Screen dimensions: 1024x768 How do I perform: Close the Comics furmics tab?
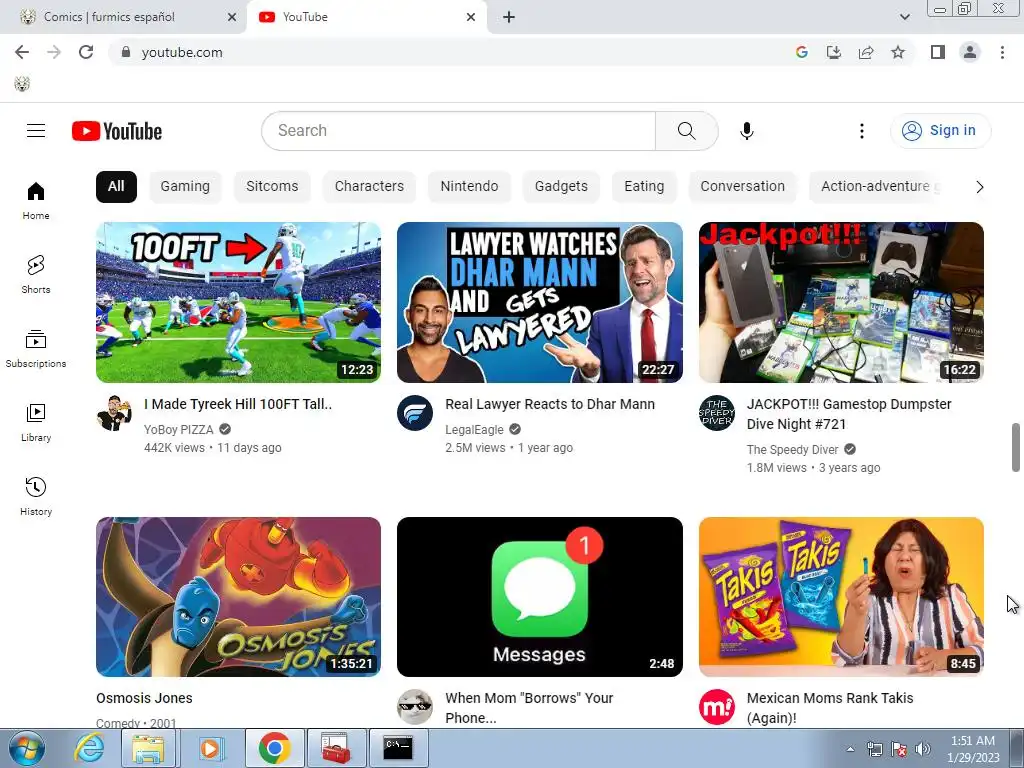click(x=232, y=18)
